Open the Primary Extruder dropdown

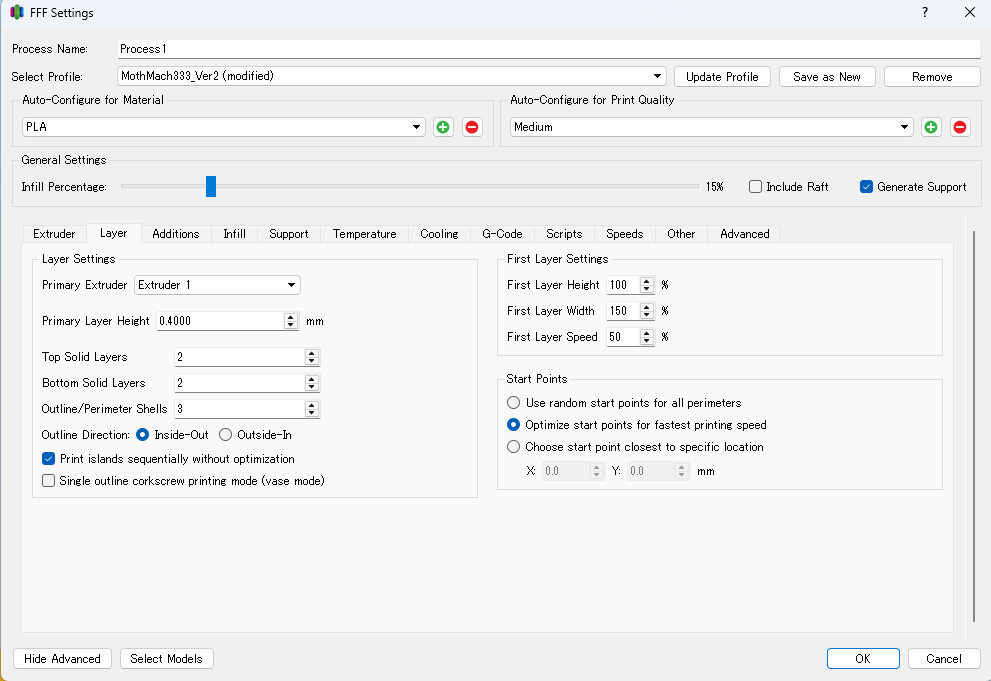click(217, 285)
